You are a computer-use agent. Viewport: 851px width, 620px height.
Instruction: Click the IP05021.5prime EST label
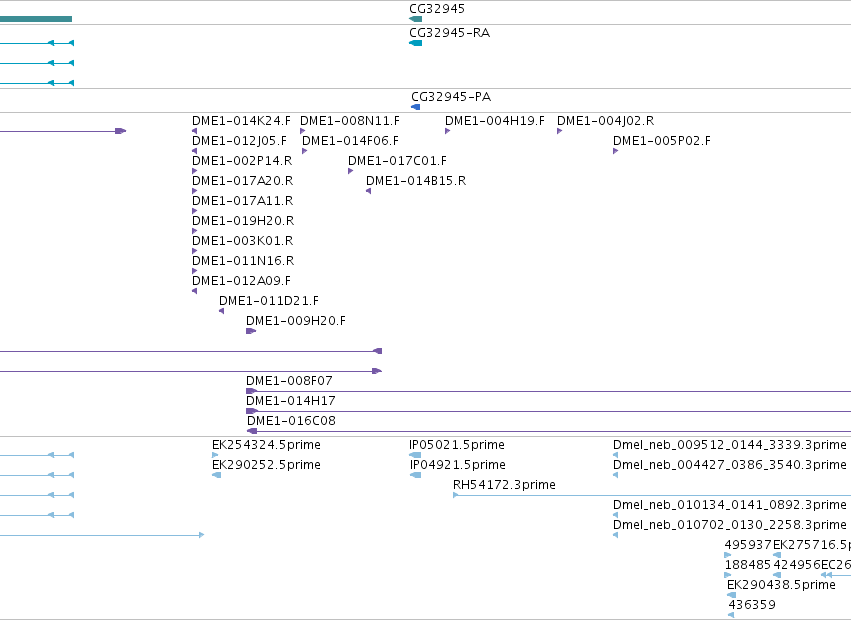click(x=457, y=445)
